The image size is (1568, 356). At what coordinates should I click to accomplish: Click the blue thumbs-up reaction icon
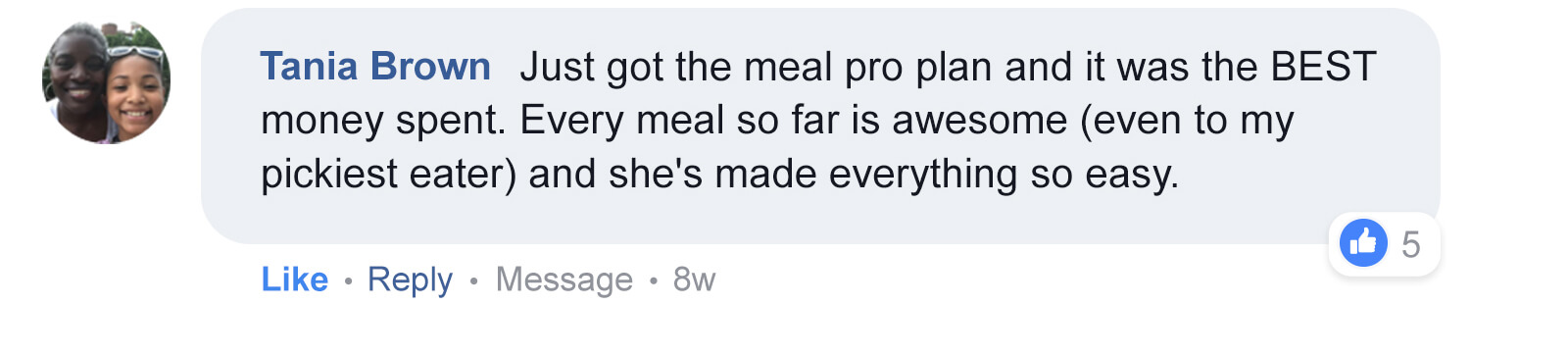pos(1363,243)
